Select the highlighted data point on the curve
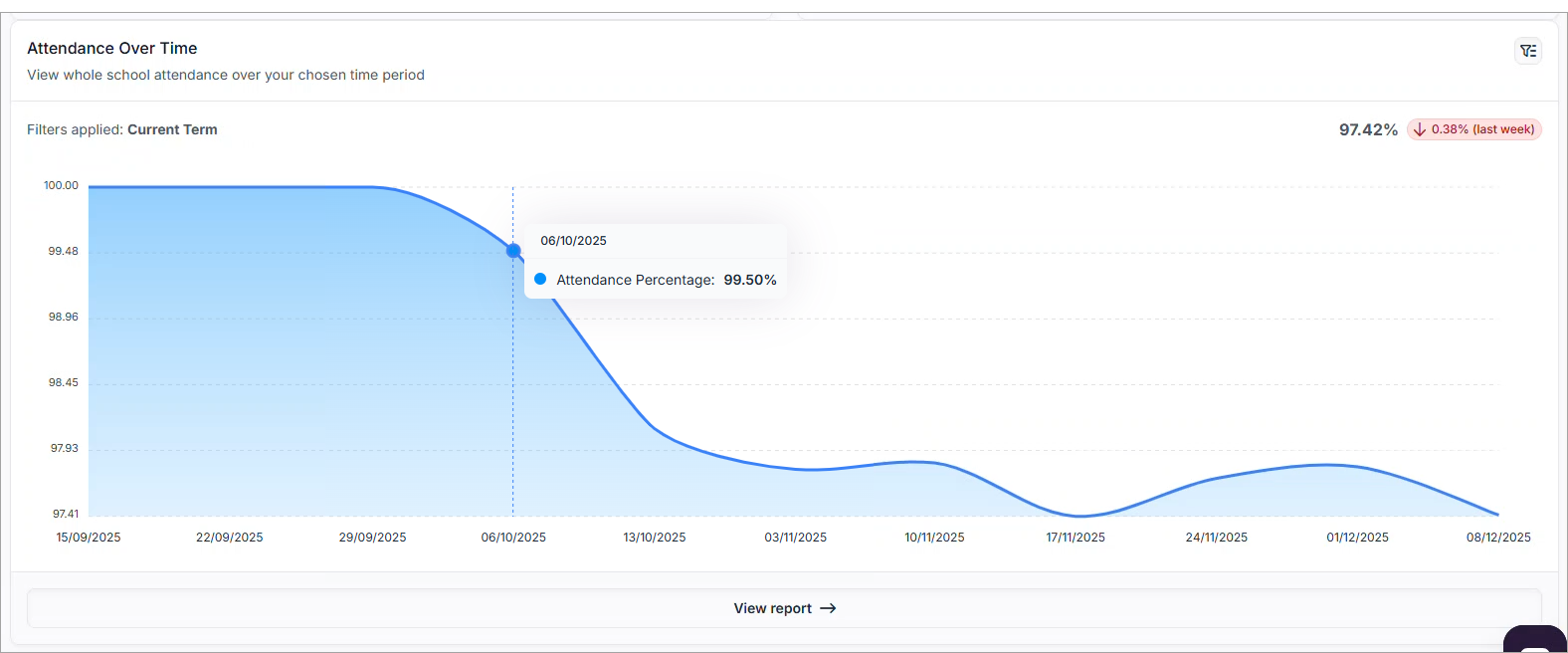 pos(513,251)
